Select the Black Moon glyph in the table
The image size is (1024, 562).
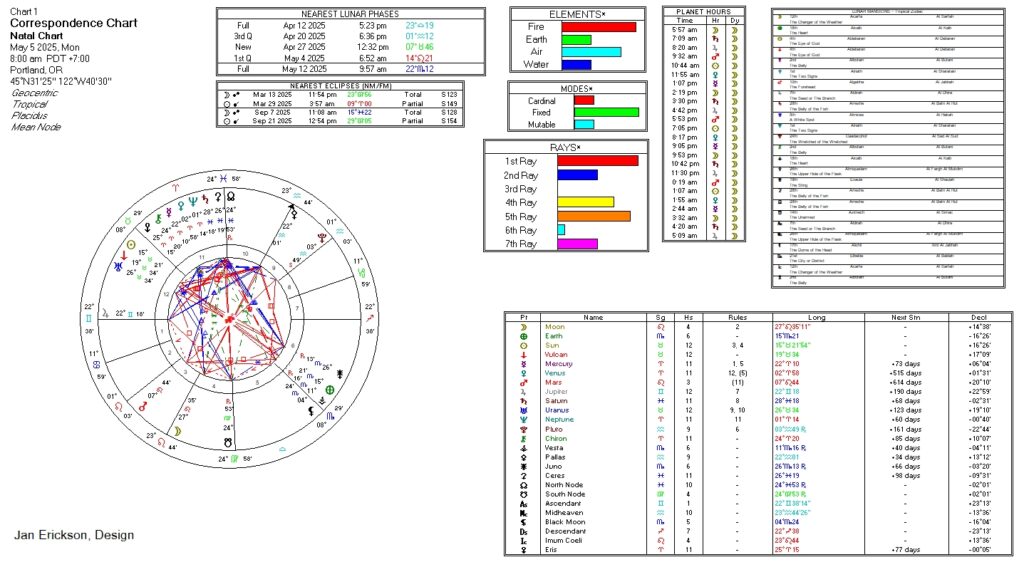point(523,522)
